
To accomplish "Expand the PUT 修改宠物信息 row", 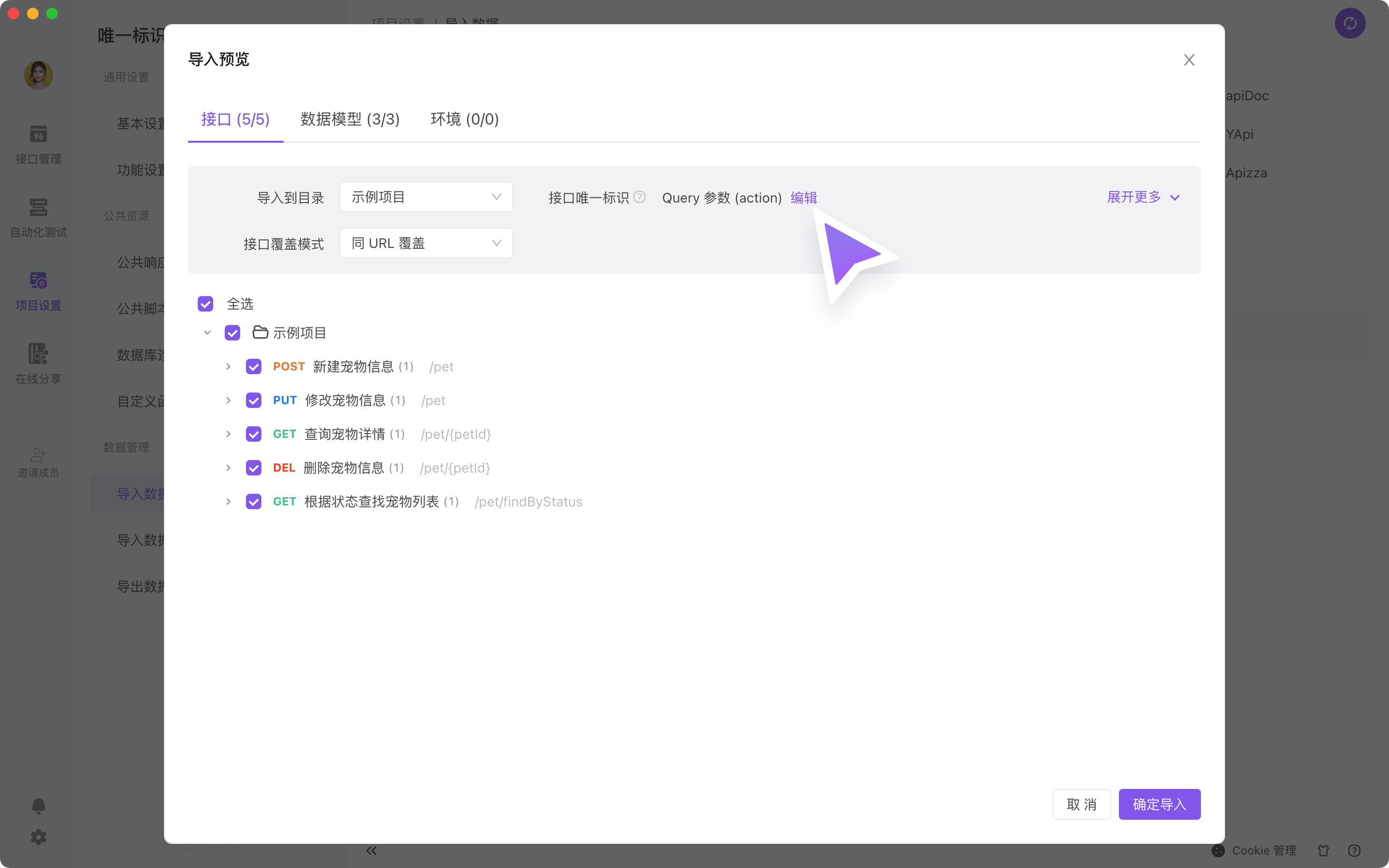I will [229, 400].
